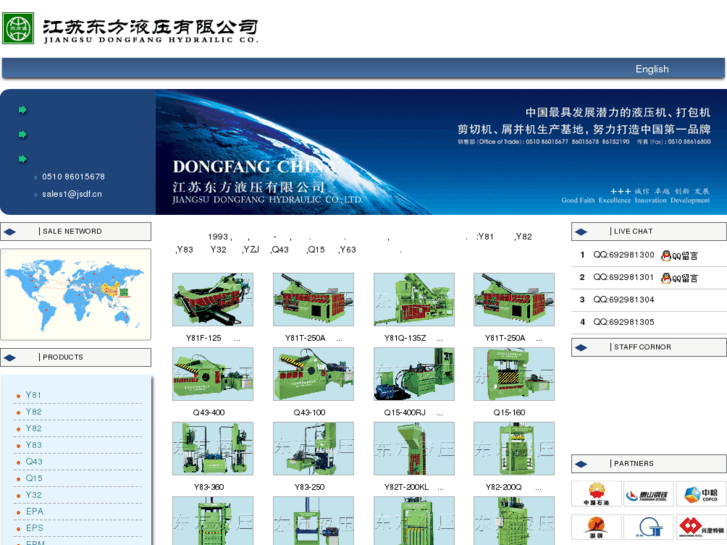Click the diamond icon in STAFF CORNOR header
Screen dimensions: 727x545
pos(581,347)
